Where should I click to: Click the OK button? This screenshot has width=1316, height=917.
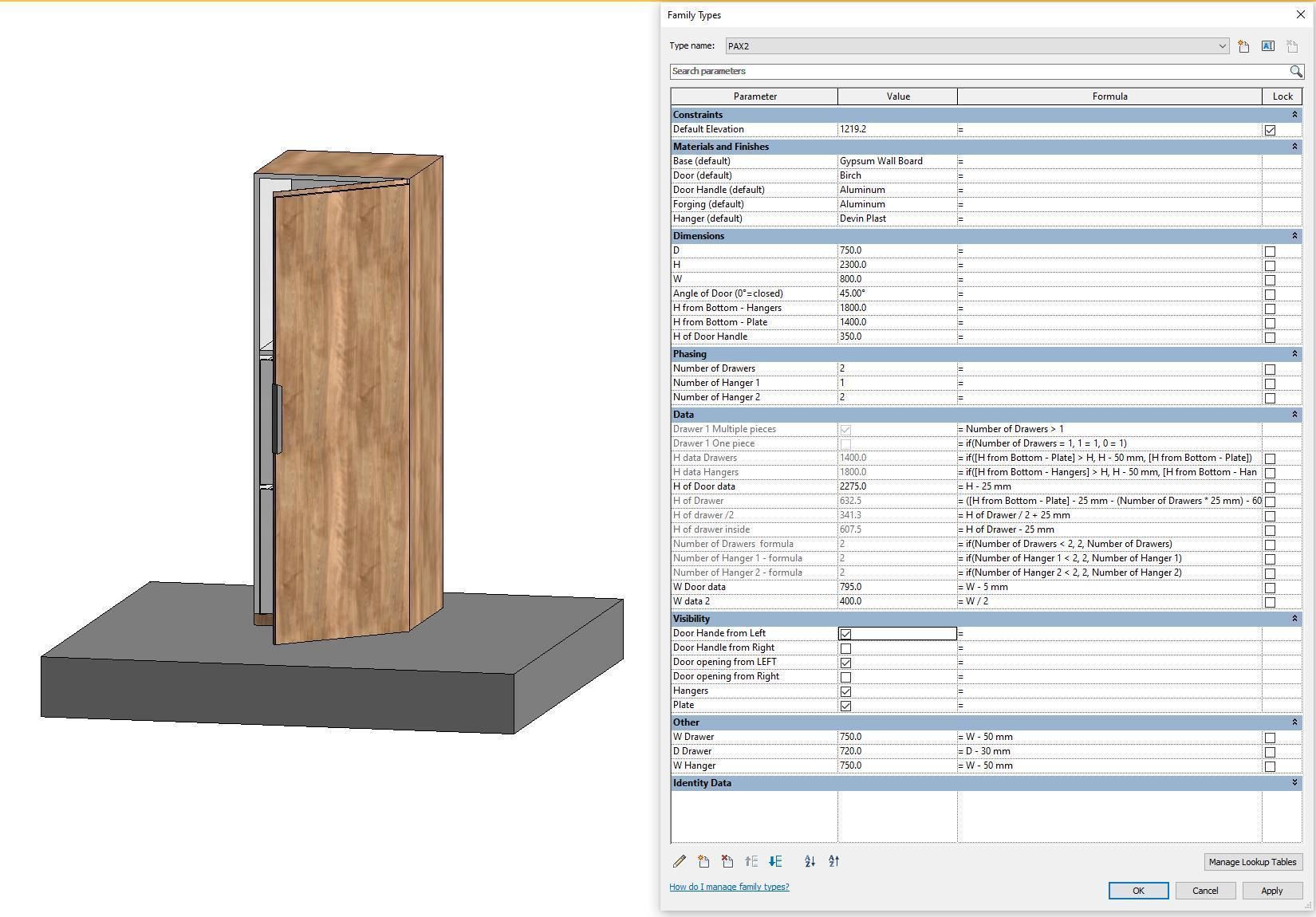1138,891
